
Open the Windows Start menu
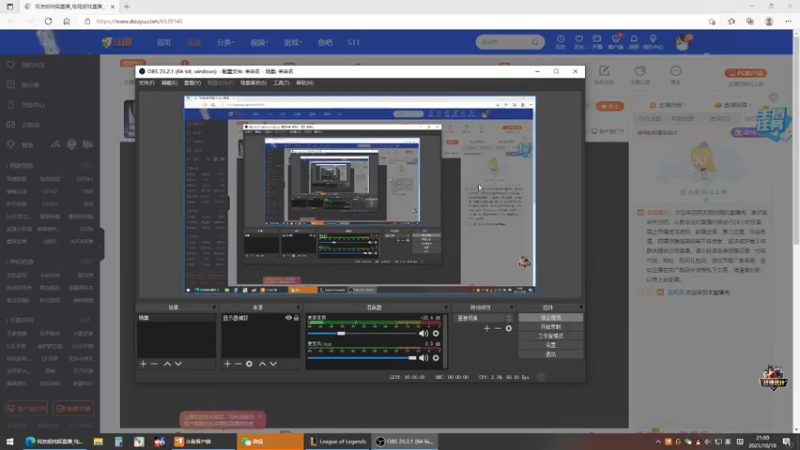click(x=9, y=441)
